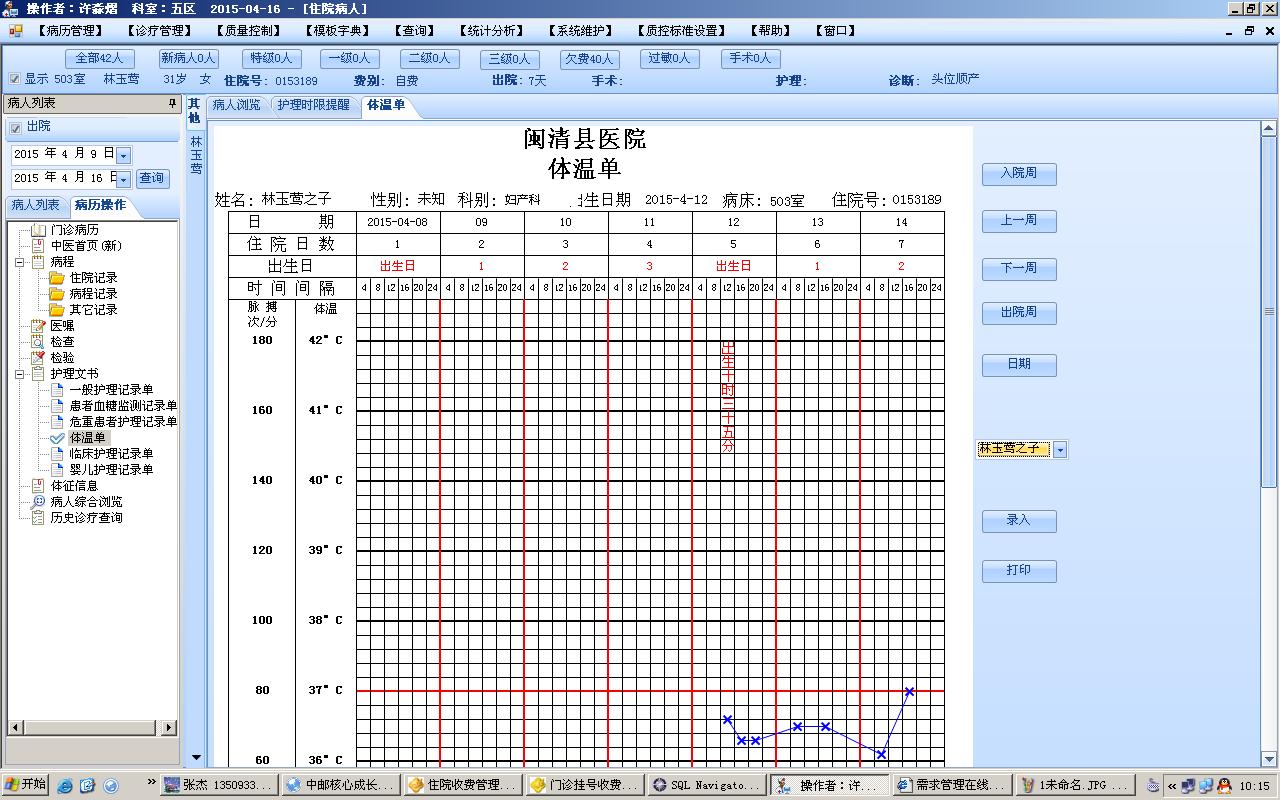Viewport: 1280px width, 800px height.
Task: Filter by 欠费40人 button
Action: coord(588,59)
